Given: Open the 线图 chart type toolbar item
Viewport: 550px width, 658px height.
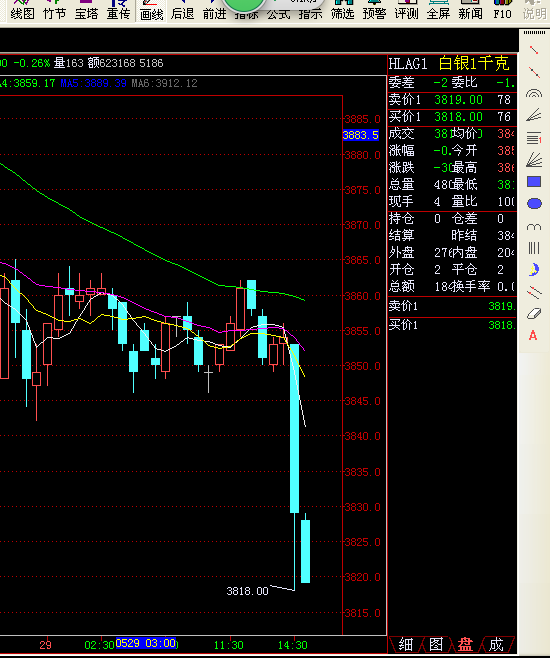Looking at the screenshot, I should pos(22,10).
